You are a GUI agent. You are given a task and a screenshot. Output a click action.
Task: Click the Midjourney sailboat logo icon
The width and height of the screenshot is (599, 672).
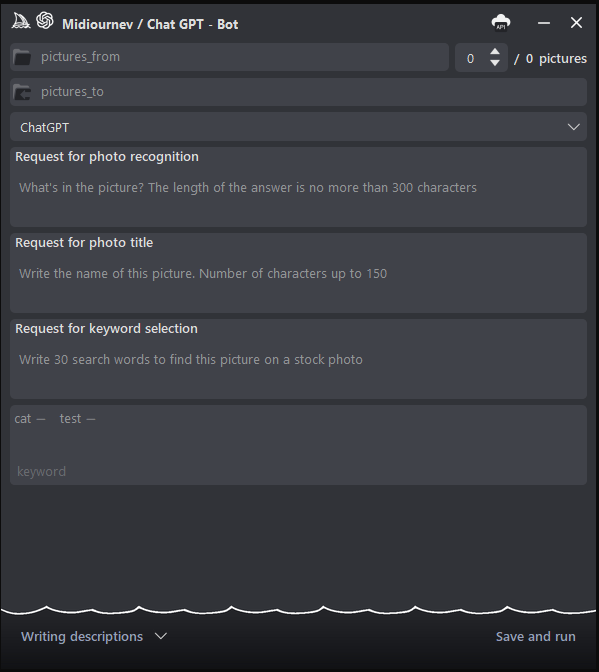click(21, 21)
